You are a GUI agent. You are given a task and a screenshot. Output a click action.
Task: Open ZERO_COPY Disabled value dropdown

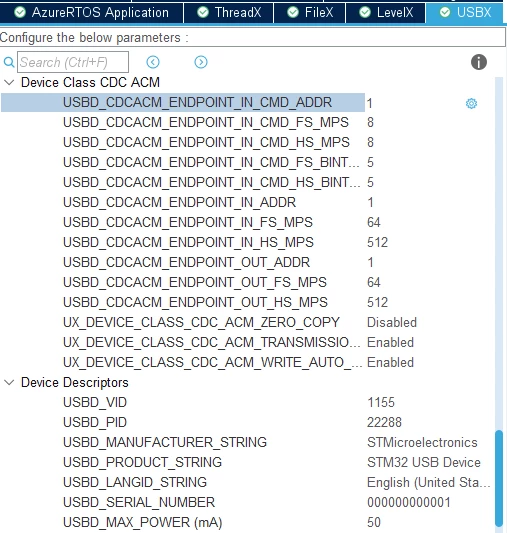tap(392, 323)
